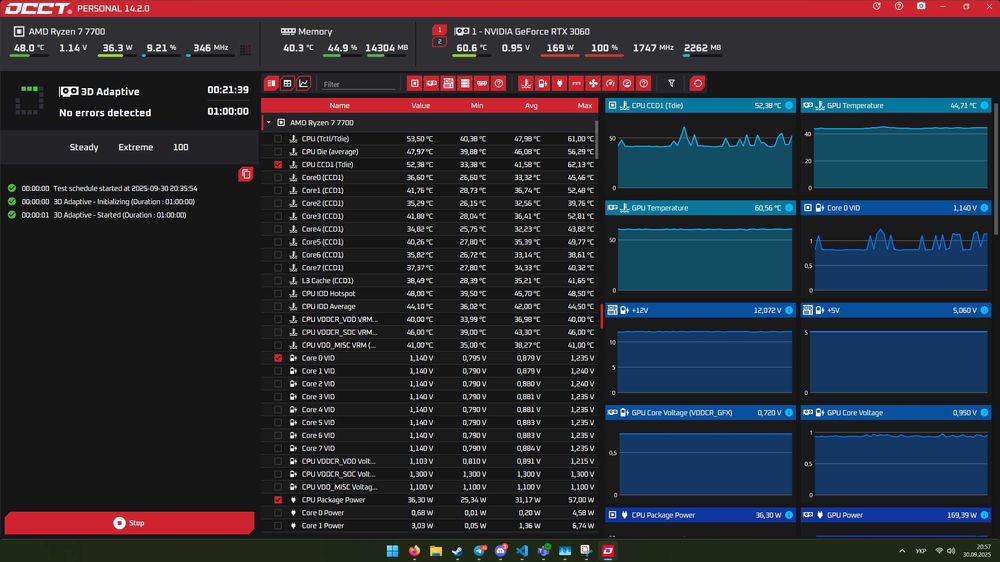Sort table by Value column
The height and width of the screenshot is (562, 1000).
tap(420, 105)
